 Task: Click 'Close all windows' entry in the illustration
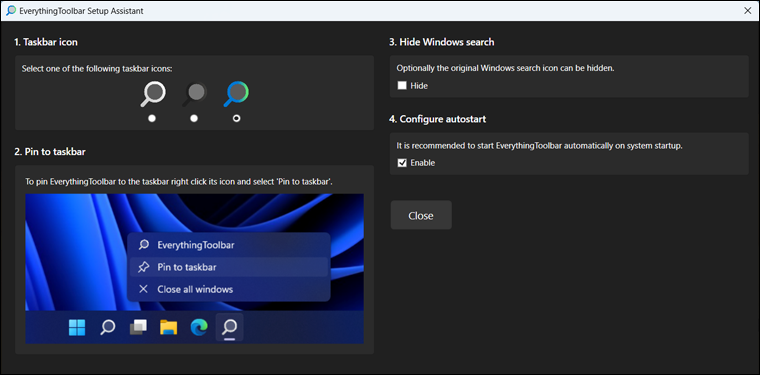[x=228, y=289]
